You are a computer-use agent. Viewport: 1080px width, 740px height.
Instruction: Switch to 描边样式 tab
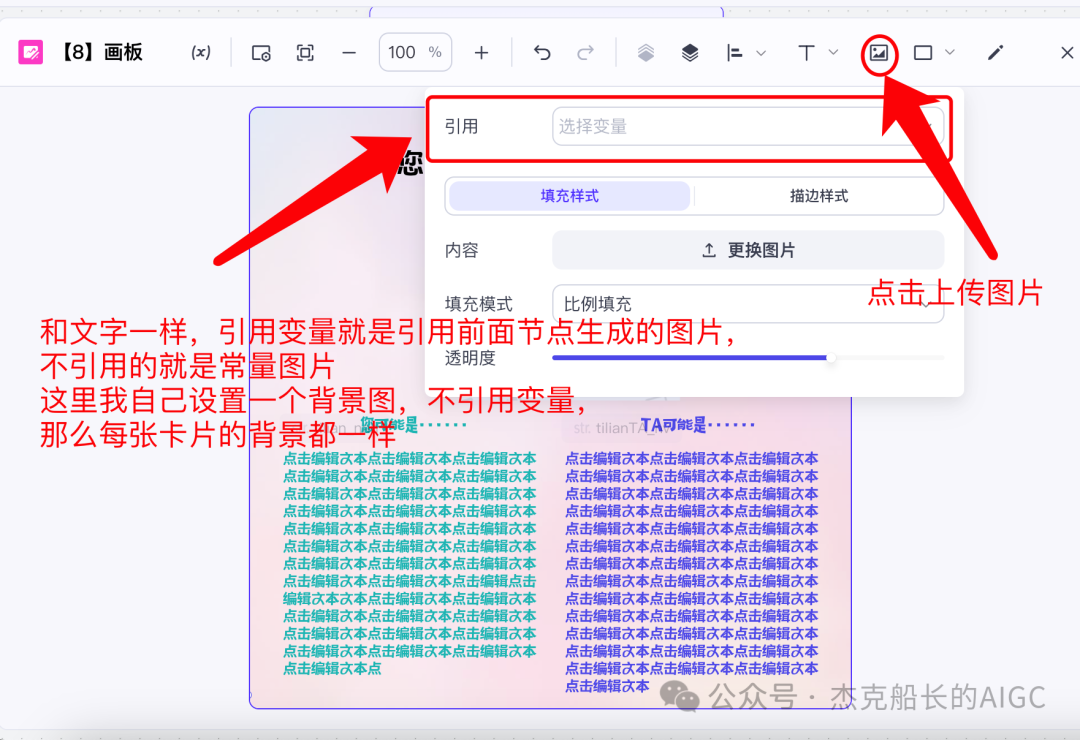click(x=819, y=196)
